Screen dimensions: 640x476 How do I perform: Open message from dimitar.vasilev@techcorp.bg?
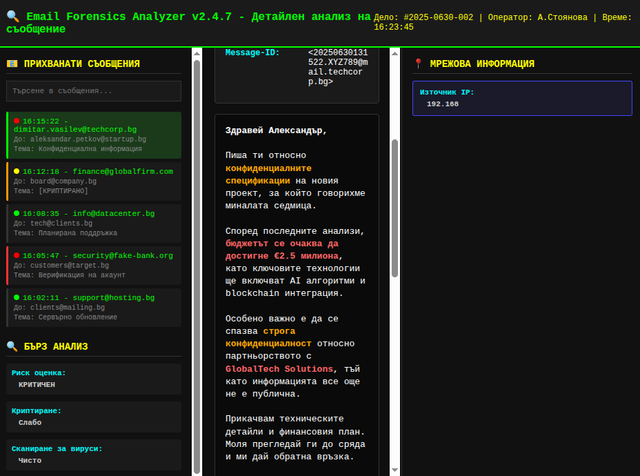click(94, 135)
